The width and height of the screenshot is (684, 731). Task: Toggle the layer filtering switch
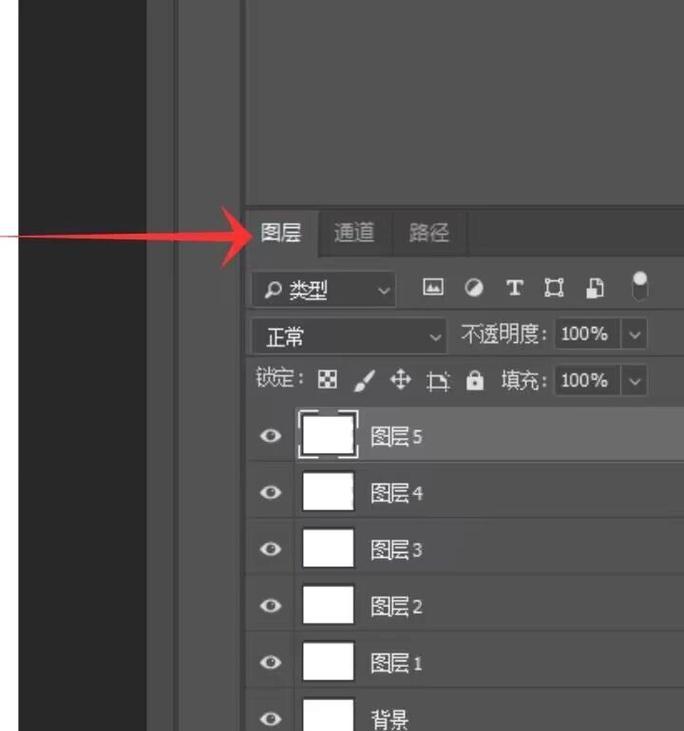pyautogui.click(x=640, y=286)
